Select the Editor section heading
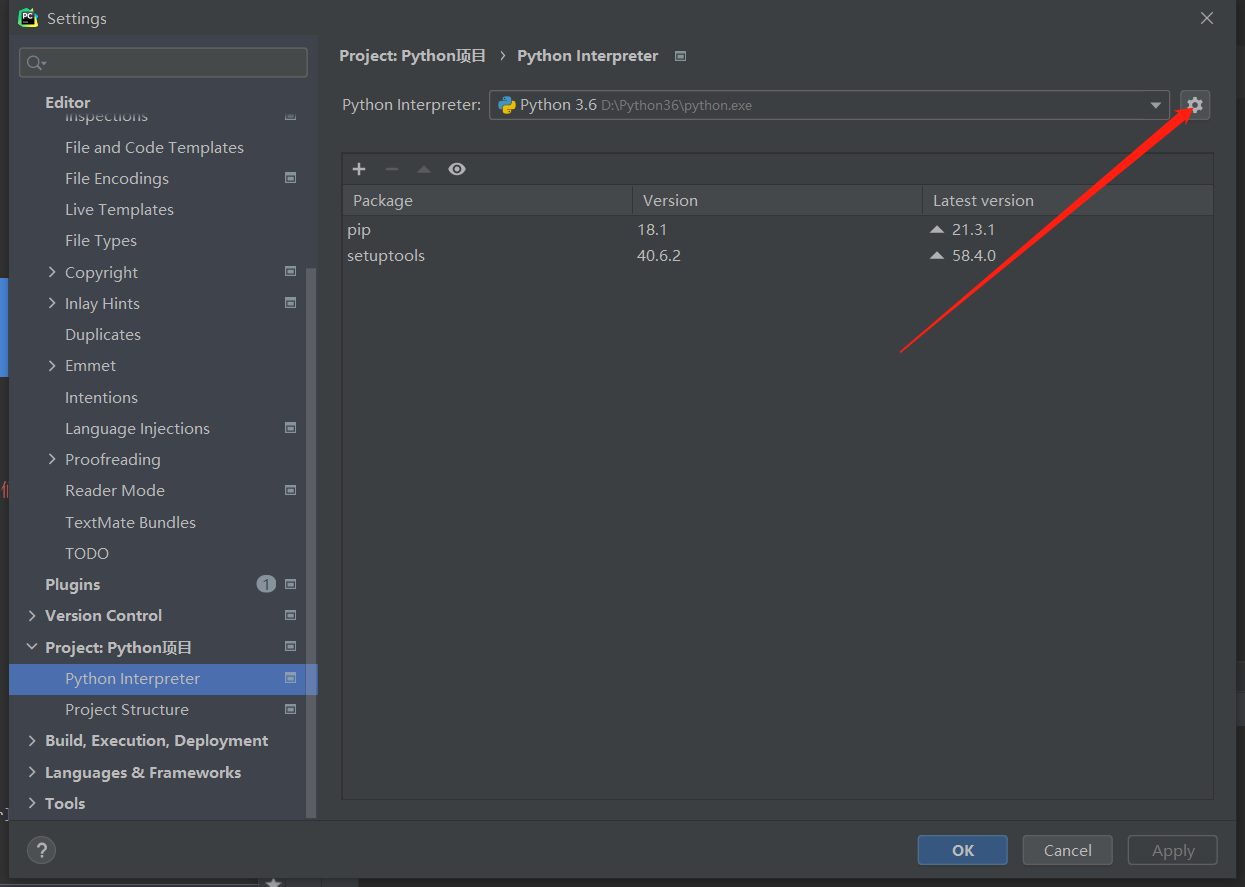Image resolution: width=1245 pixels, height=887 pixels. pyautogui.click(x=68, y=102)
